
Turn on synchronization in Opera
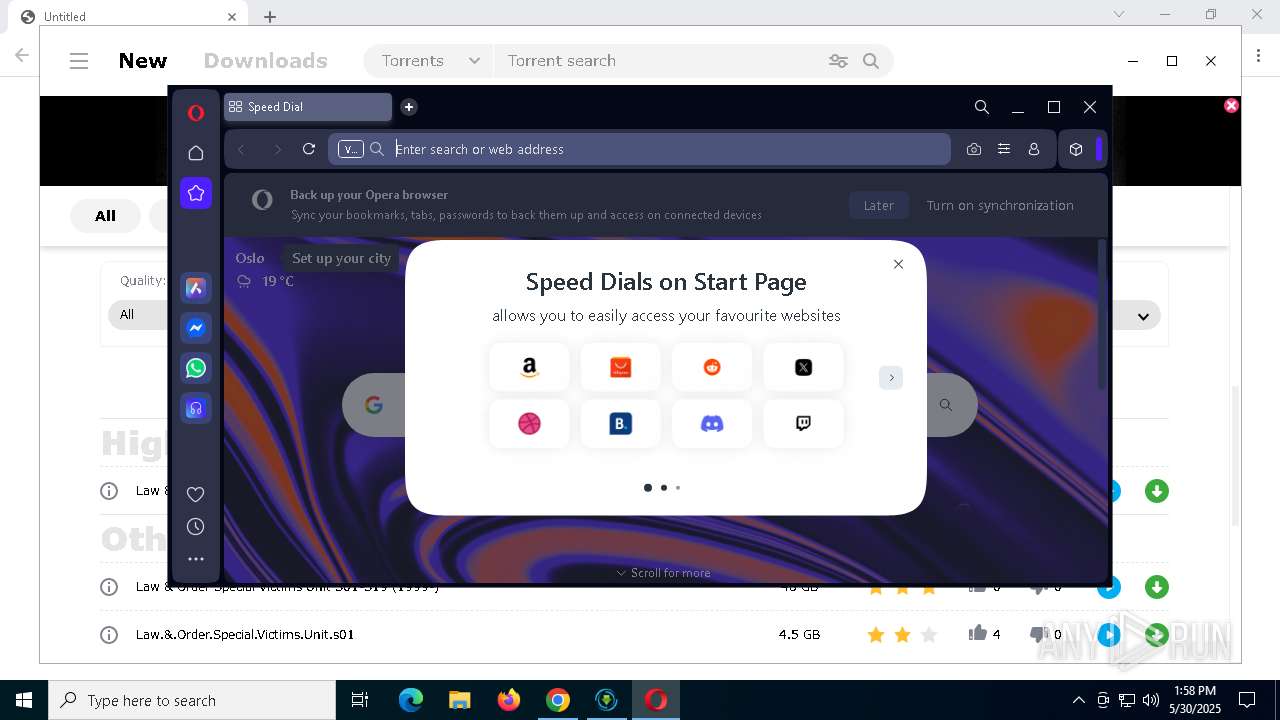[1000, 205]
